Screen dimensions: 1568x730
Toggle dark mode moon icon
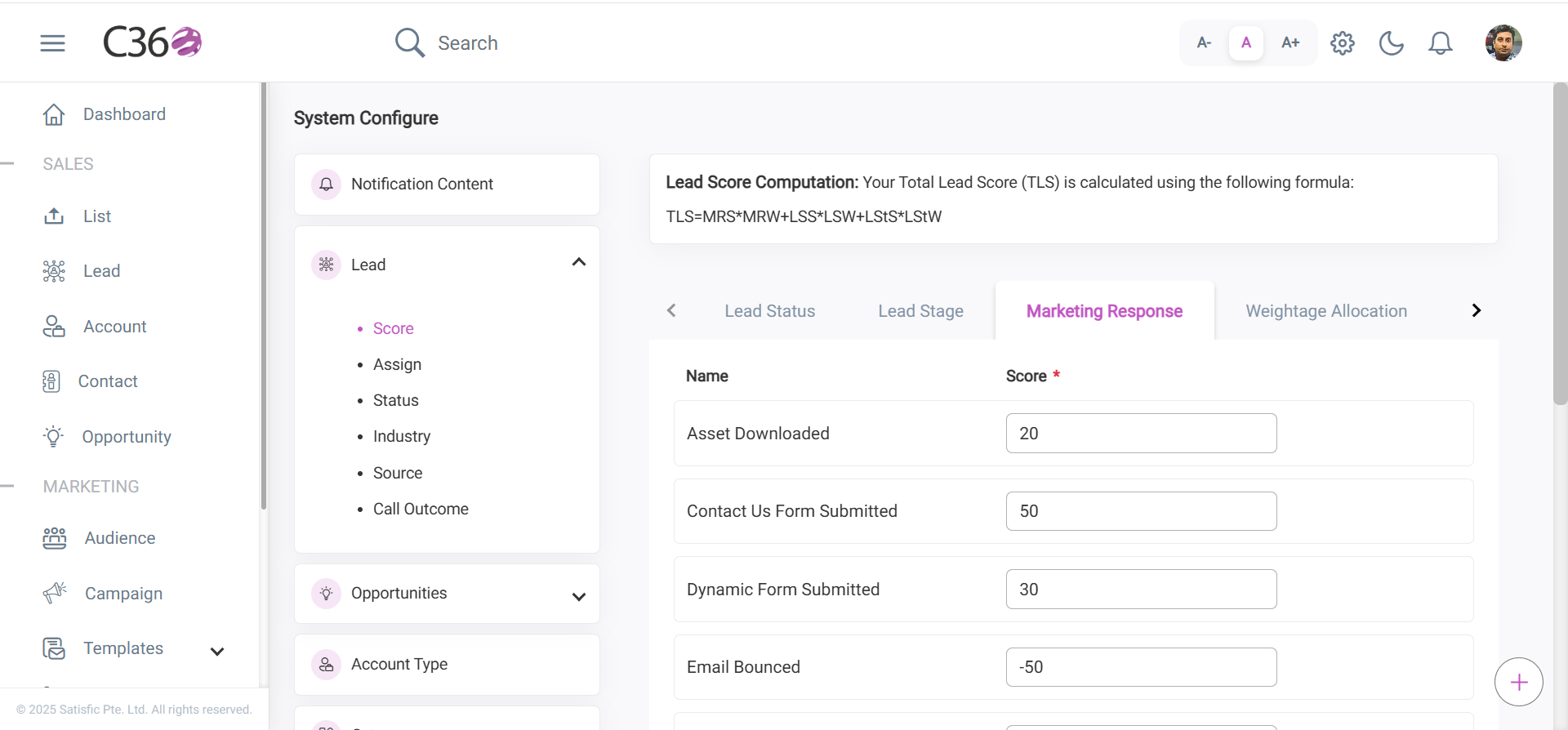(1392, 42)
